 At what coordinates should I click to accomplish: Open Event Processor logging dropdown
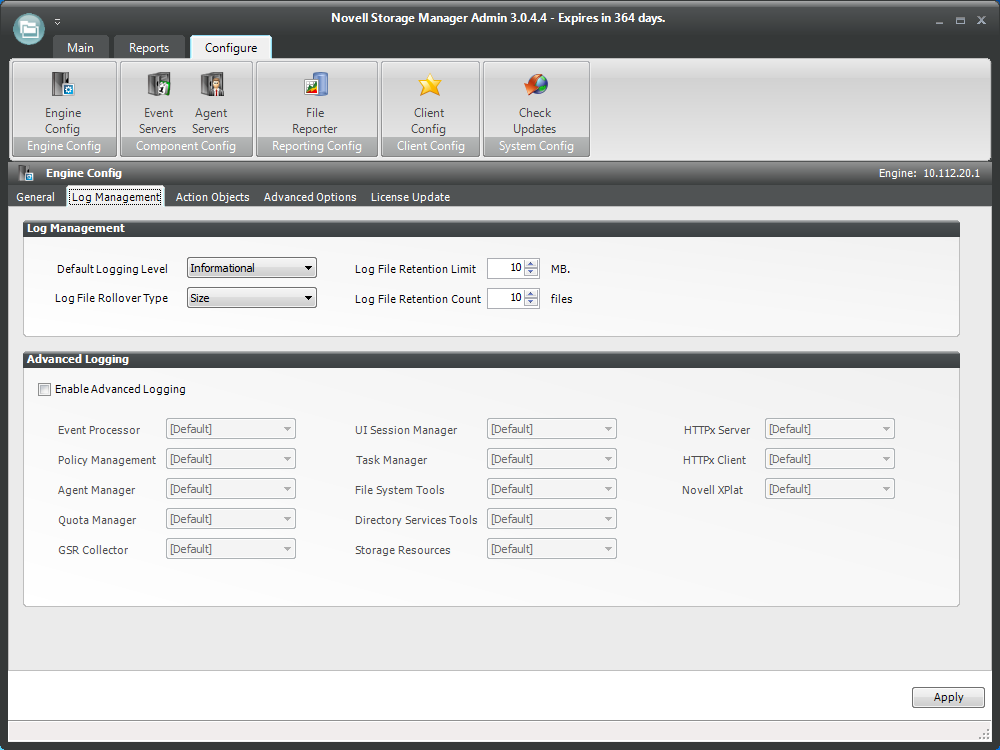231,429
